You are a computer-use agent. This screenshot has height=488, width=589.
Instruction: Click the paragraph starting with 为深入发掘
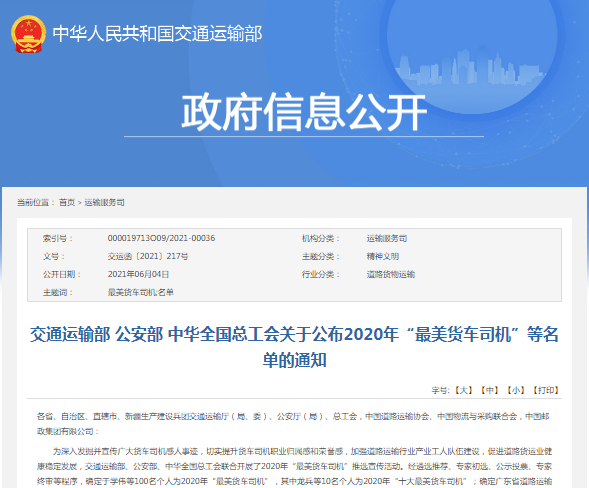294,466
